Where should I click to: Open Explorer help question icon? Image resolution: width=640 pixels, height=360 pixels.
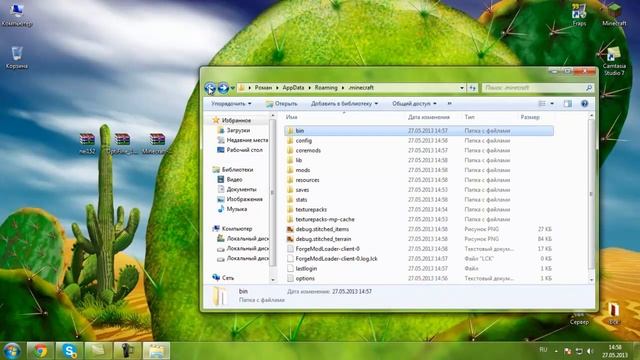pyautogui.click(x=584, y=104)
